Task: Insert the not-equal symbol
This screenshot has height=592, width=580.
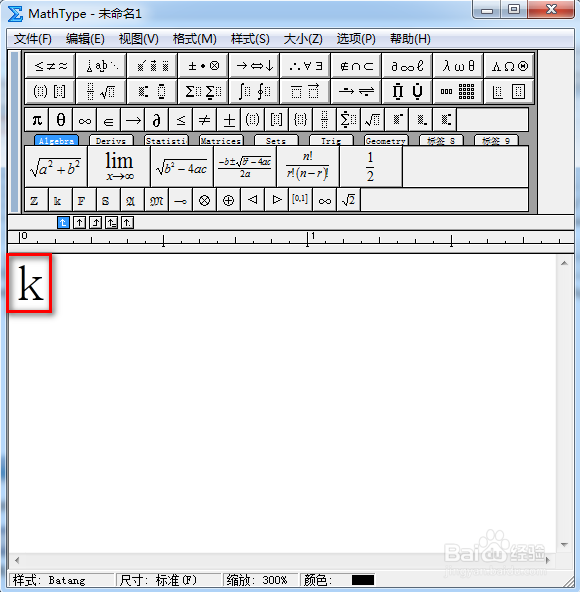Action: click(205, 120)
